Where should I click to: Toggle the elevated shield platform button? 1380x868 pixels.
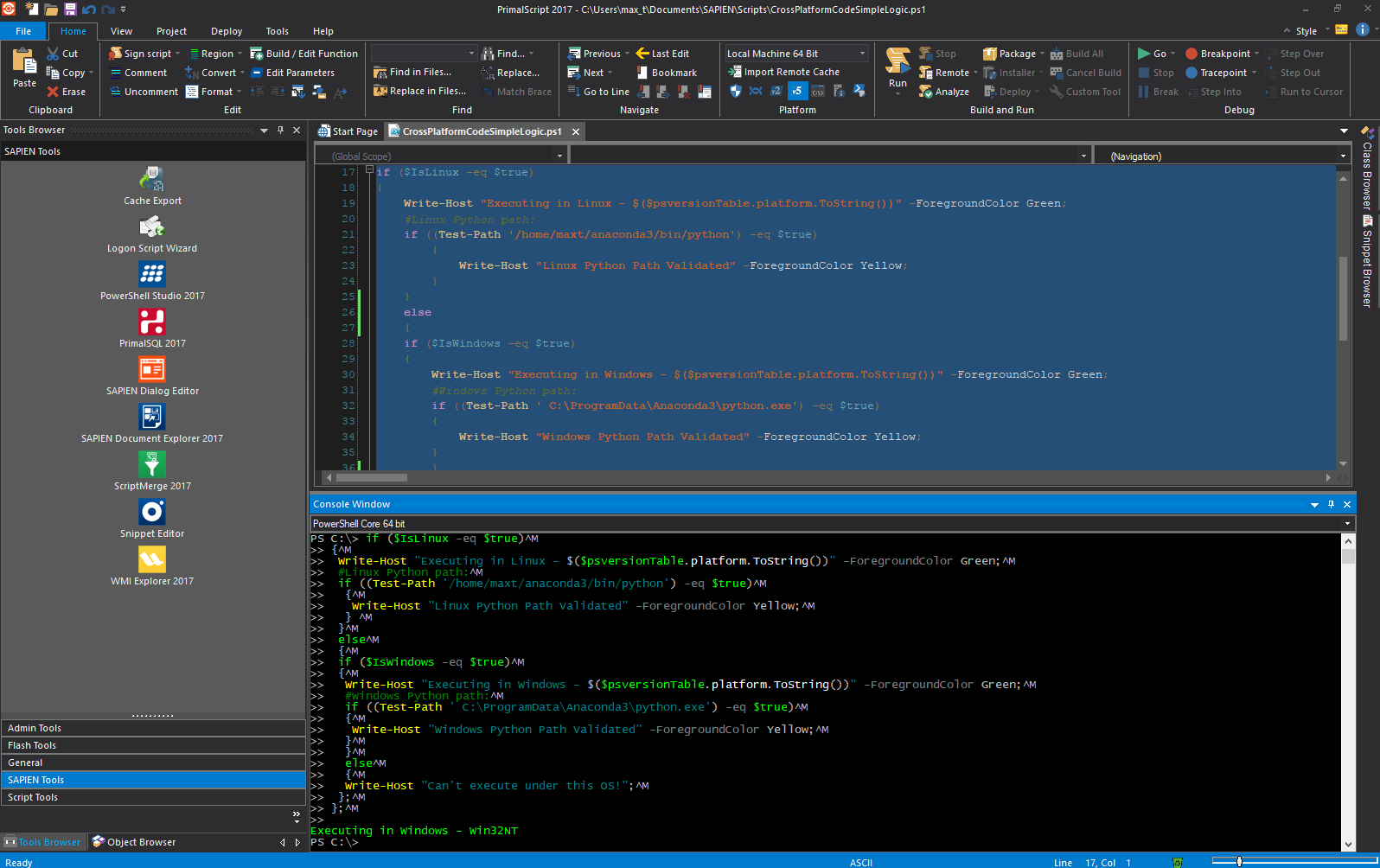(736, 91)
